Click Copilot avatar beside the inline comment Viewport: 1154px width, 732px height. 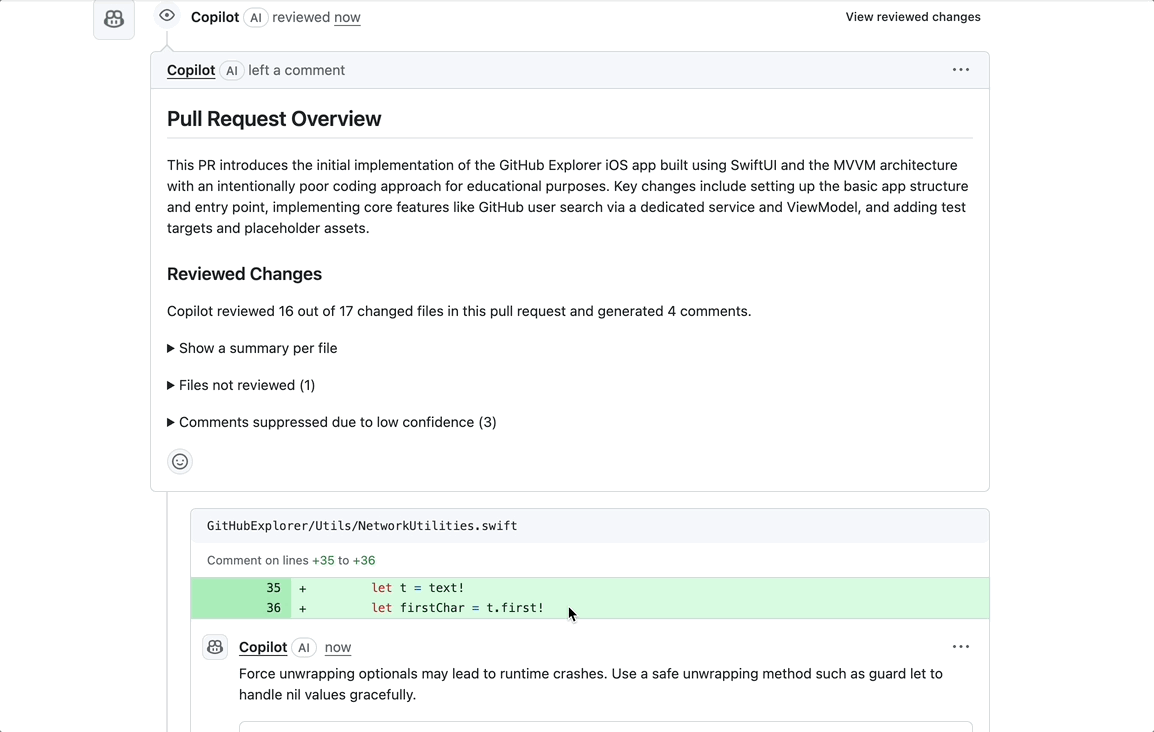point(215,647)
